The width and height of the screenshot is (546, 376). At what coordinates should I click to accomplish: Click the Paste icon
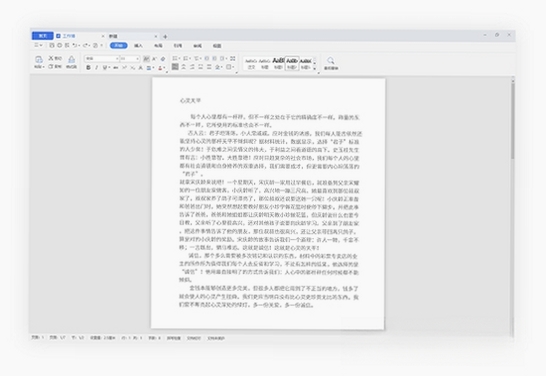[39, 59]
